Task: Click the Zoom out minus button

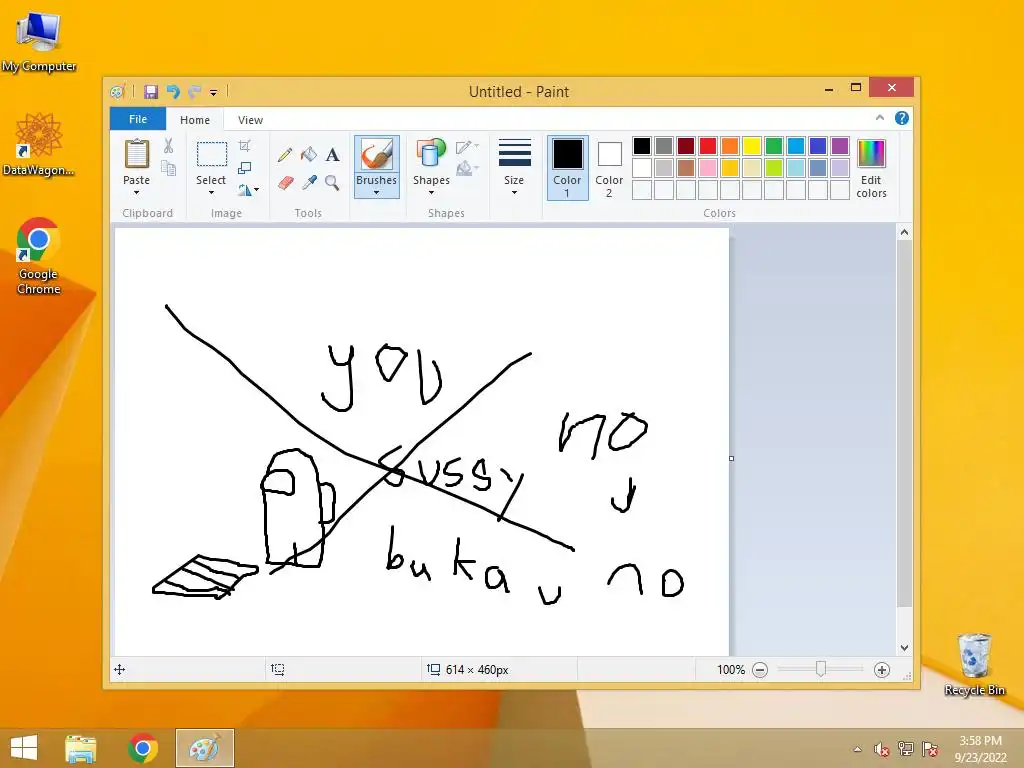Action: click(x=760, y=669)
